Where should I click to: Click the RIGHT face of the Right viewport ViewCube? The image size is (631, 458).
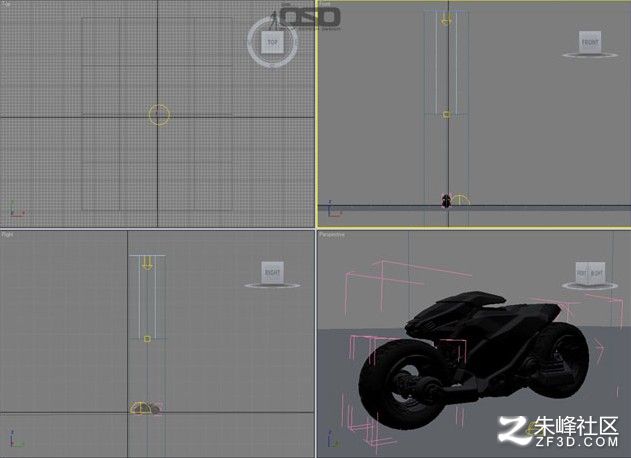[x=272, y=272]
